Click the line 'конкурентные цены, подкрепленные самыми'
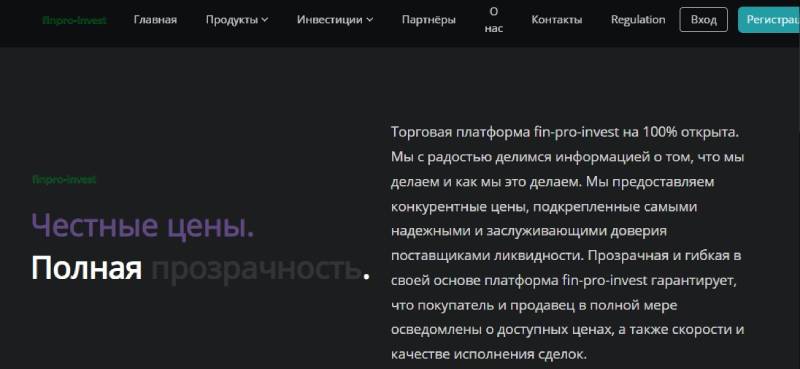This screenshot has width=800, height=369. [x=544, y=207]
